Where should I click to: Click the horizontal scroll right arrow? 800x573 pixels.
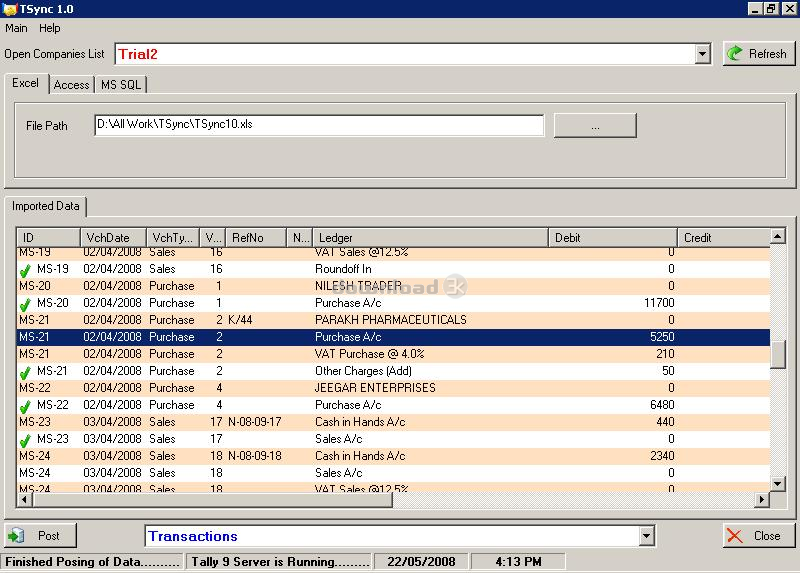pyautogui.click(x=762, y=500)
